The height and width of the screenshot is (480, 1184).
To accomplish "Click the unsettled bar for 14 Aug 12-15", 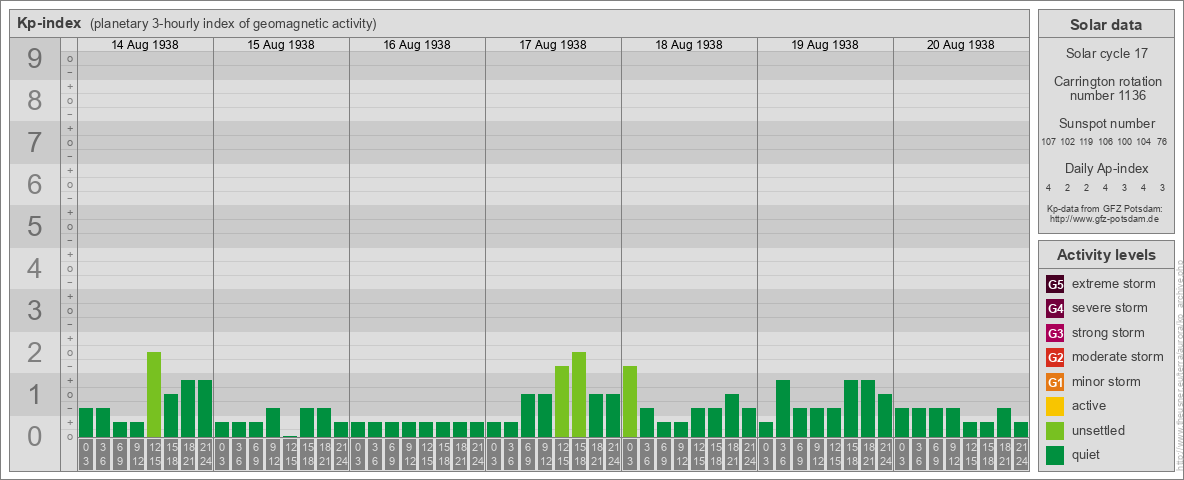I will tap(154, 395).
